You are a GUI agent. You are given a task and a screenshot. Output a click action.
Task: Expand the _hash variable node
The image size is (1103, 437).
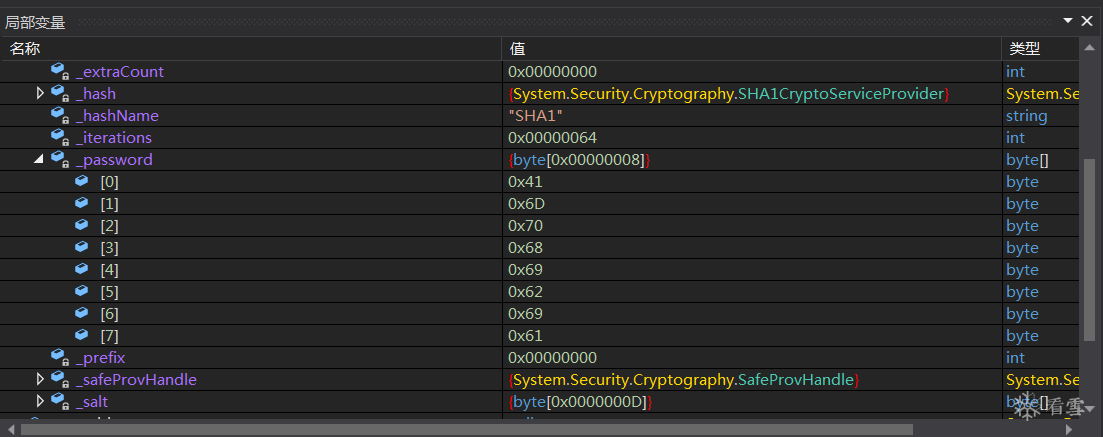[40, 94]
